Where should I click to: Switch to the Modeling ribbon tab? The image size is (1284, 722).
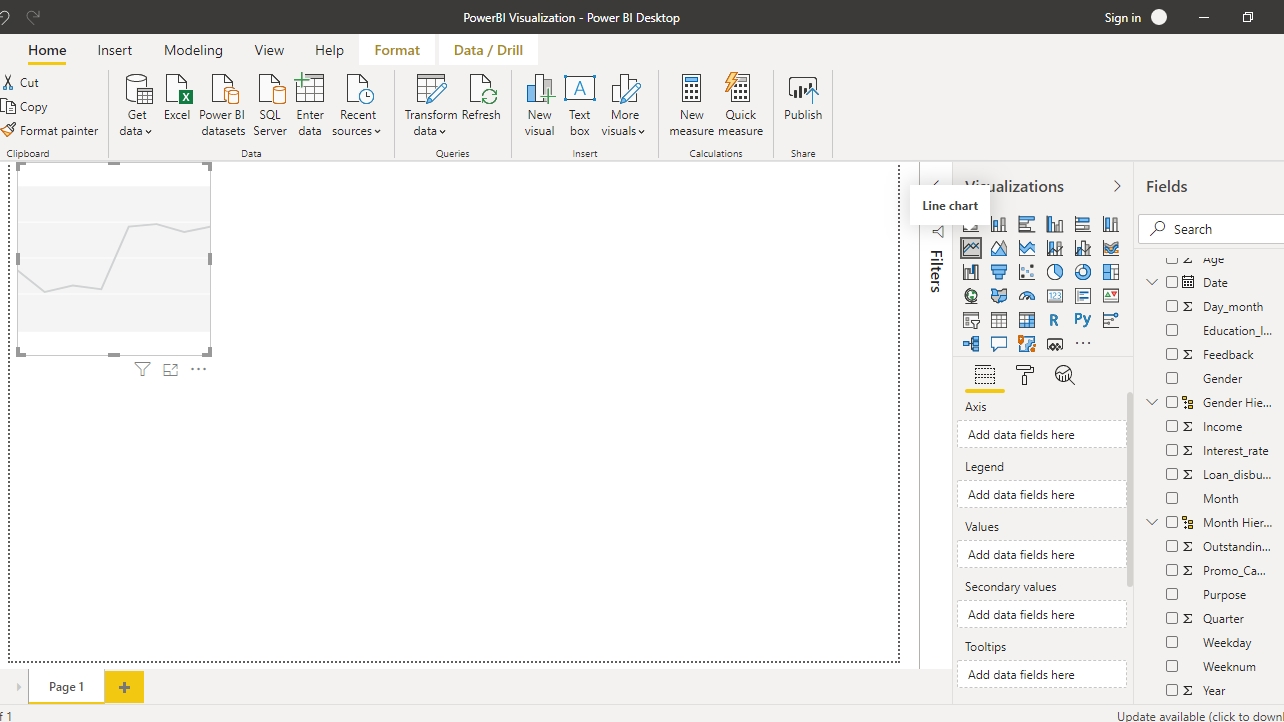click(x=193, y=50)
